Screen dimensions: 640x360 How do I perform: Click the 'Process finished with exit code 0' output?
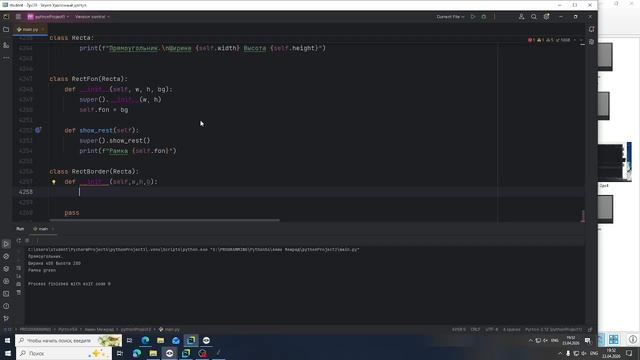tap(69, 284)
